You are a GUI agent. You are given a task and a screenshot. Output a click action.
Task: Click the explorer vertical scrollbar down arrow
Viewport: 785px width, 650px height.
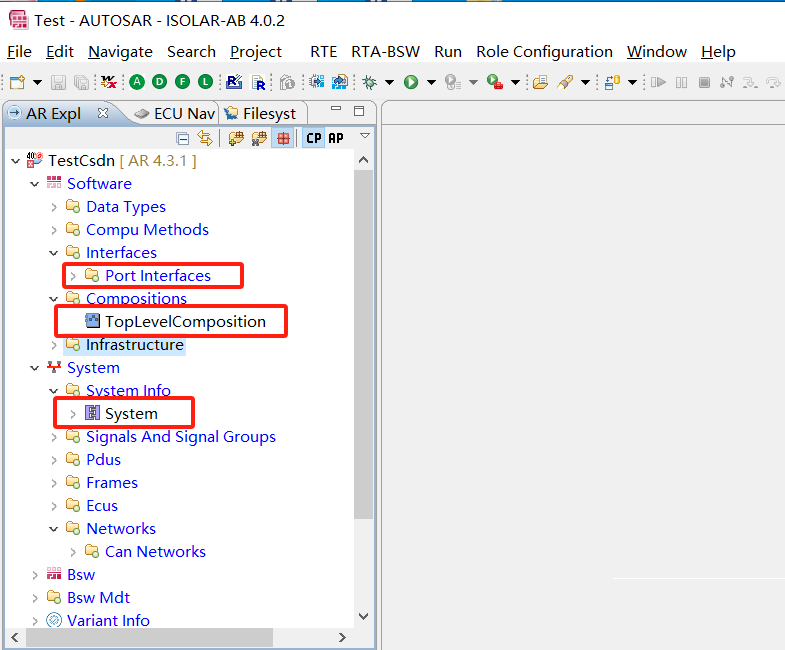[362, 616]
